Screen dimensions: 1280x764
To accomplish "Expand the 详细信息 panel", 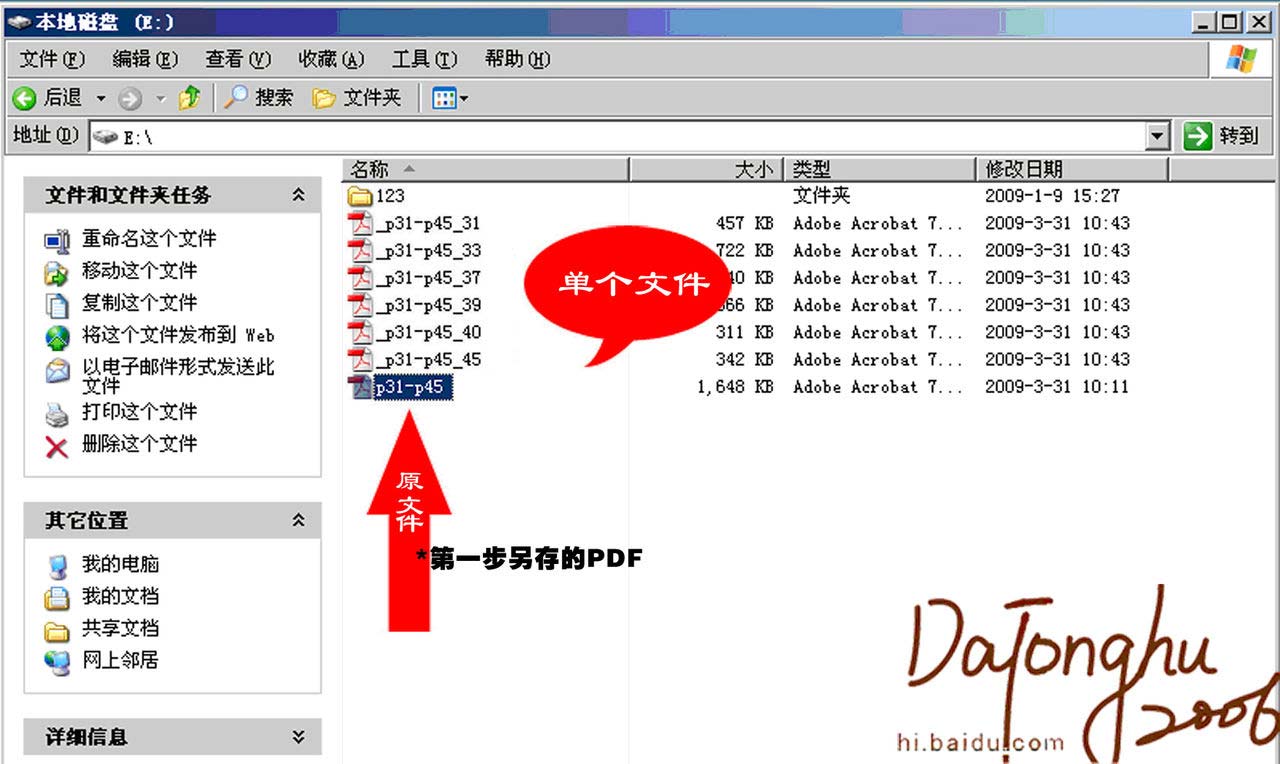I will click(x=298, y=738).
